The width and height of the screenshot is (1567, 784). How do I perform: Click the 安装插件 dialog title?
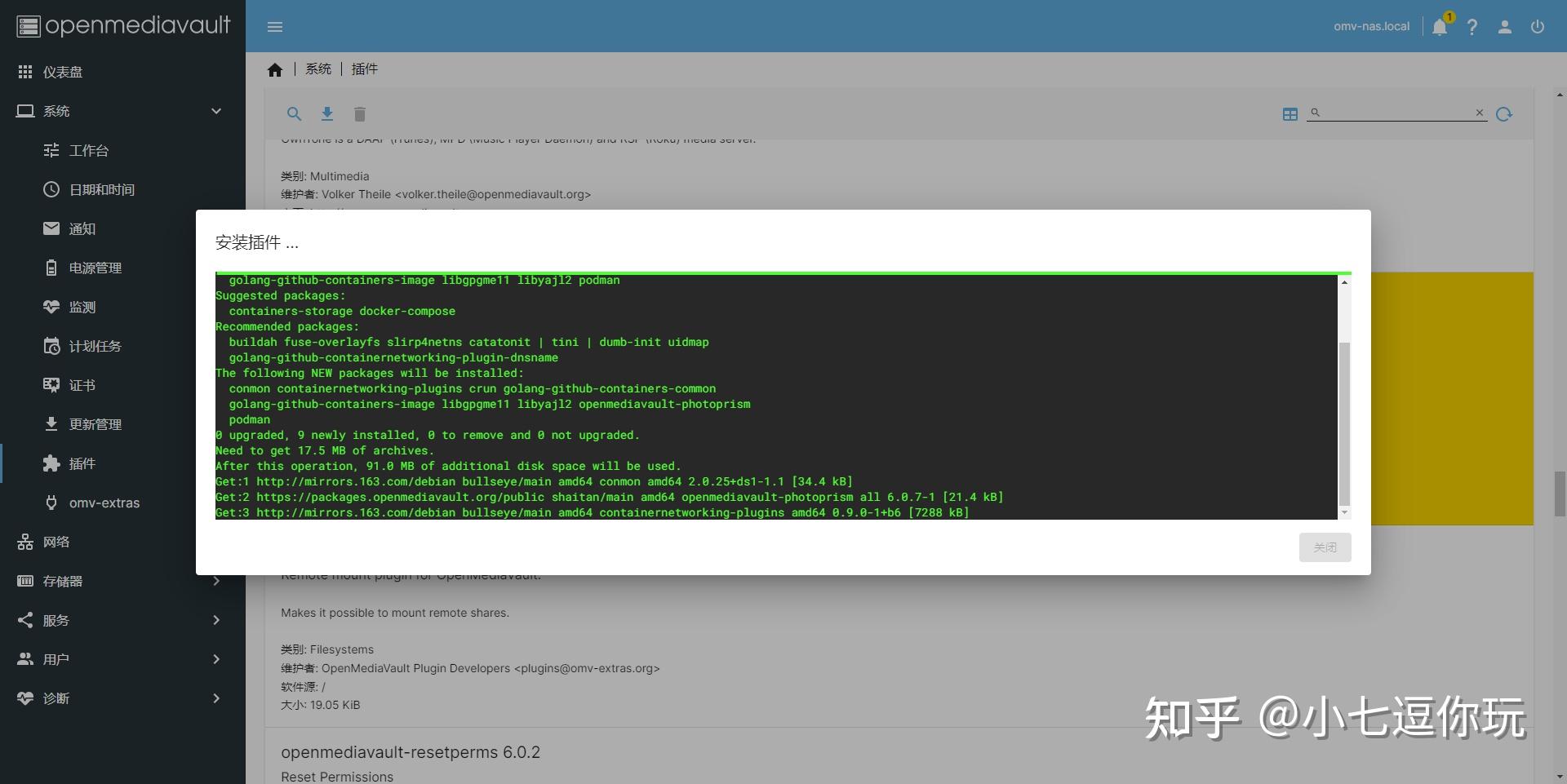[257, 242]
